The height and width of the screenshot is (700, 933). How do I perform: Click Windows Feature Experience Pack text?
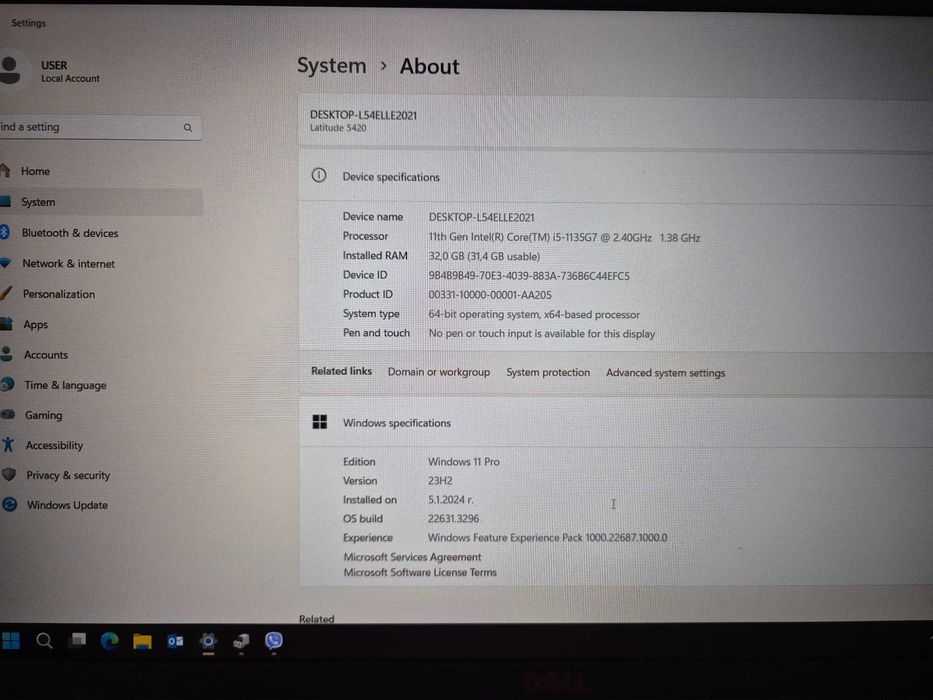[547, 538]
